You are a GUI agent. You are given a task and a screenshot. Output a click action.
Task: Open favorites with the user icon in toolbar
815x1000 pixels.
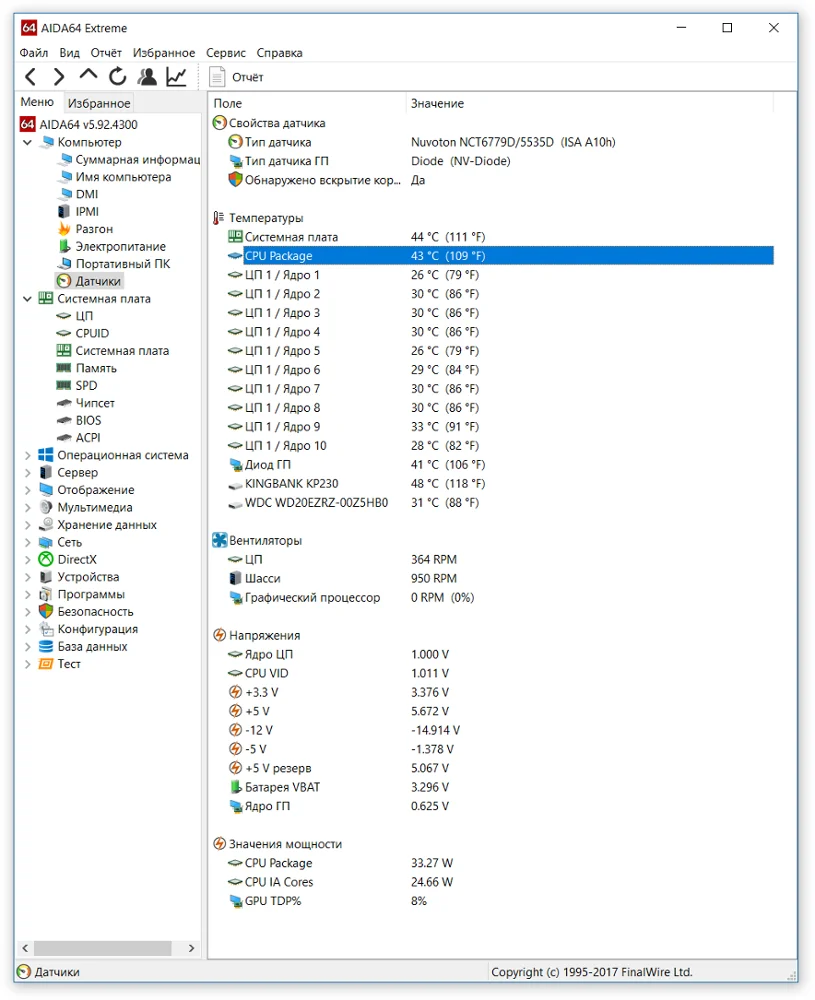(x=147, y=77)
